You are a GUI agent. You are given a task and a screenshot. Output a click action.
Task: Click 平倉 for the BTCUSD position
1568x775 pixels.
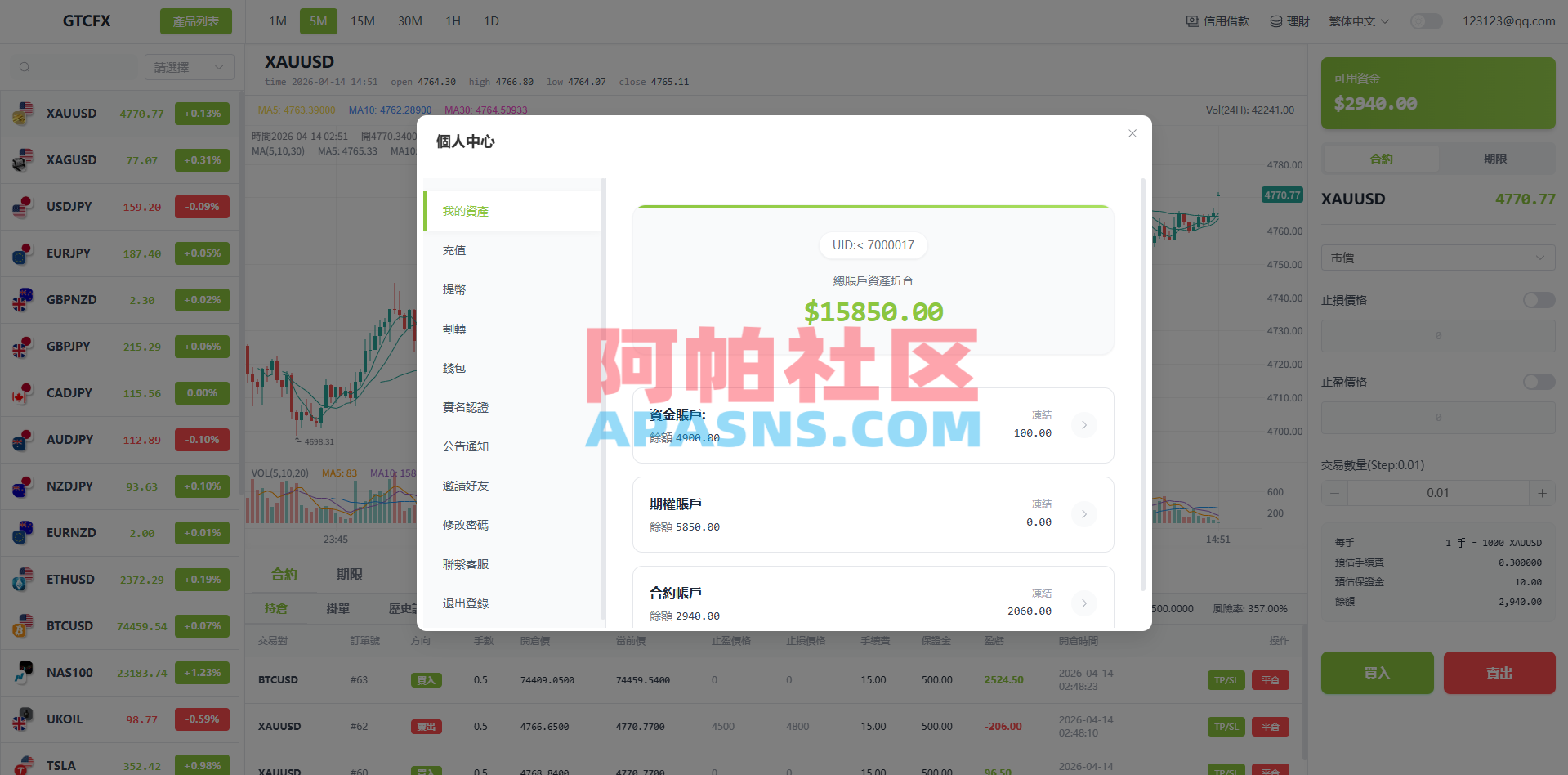1270,680
